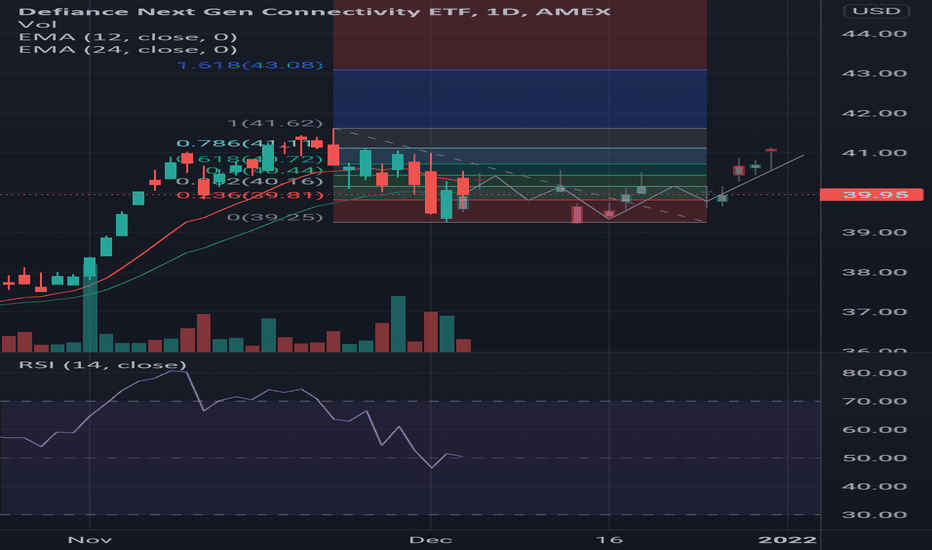Click the EMA (12, close, 0) legend

tap(128, 37)
